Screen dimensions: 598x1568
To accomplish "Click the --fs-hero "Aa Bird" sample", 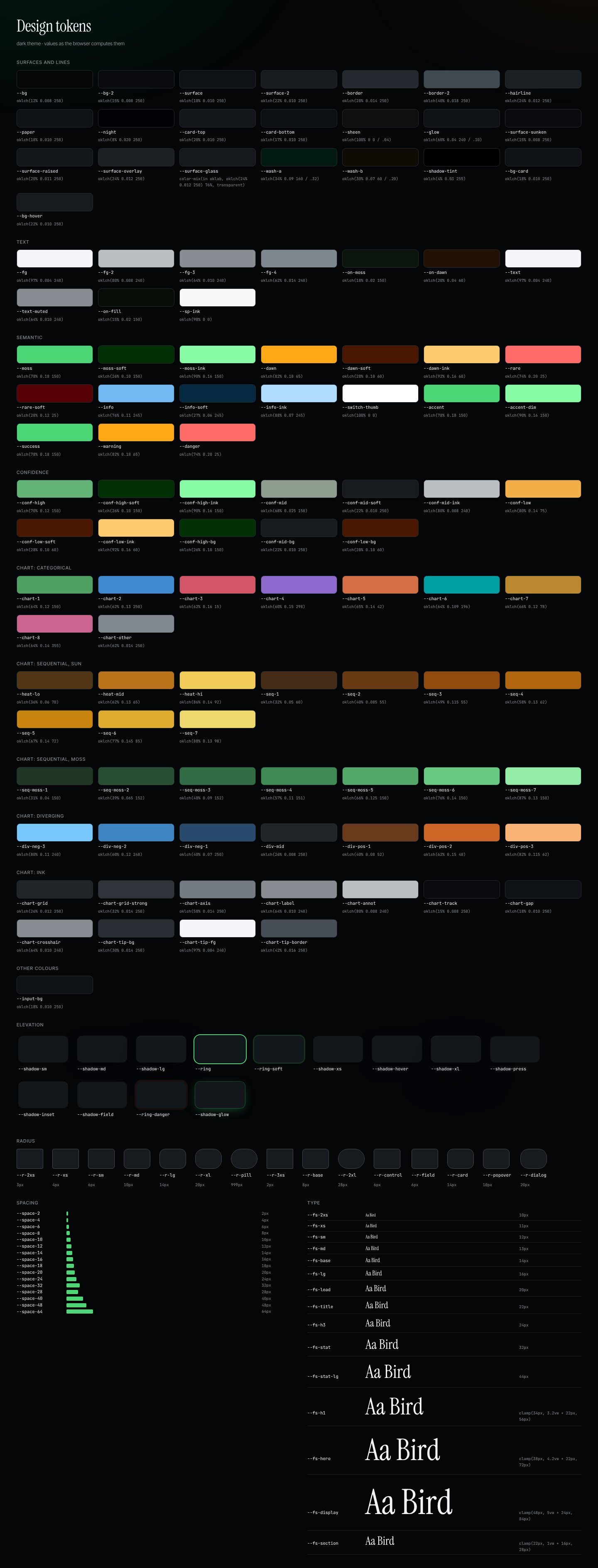I will pyautogui.click(x=402, y=1451).
